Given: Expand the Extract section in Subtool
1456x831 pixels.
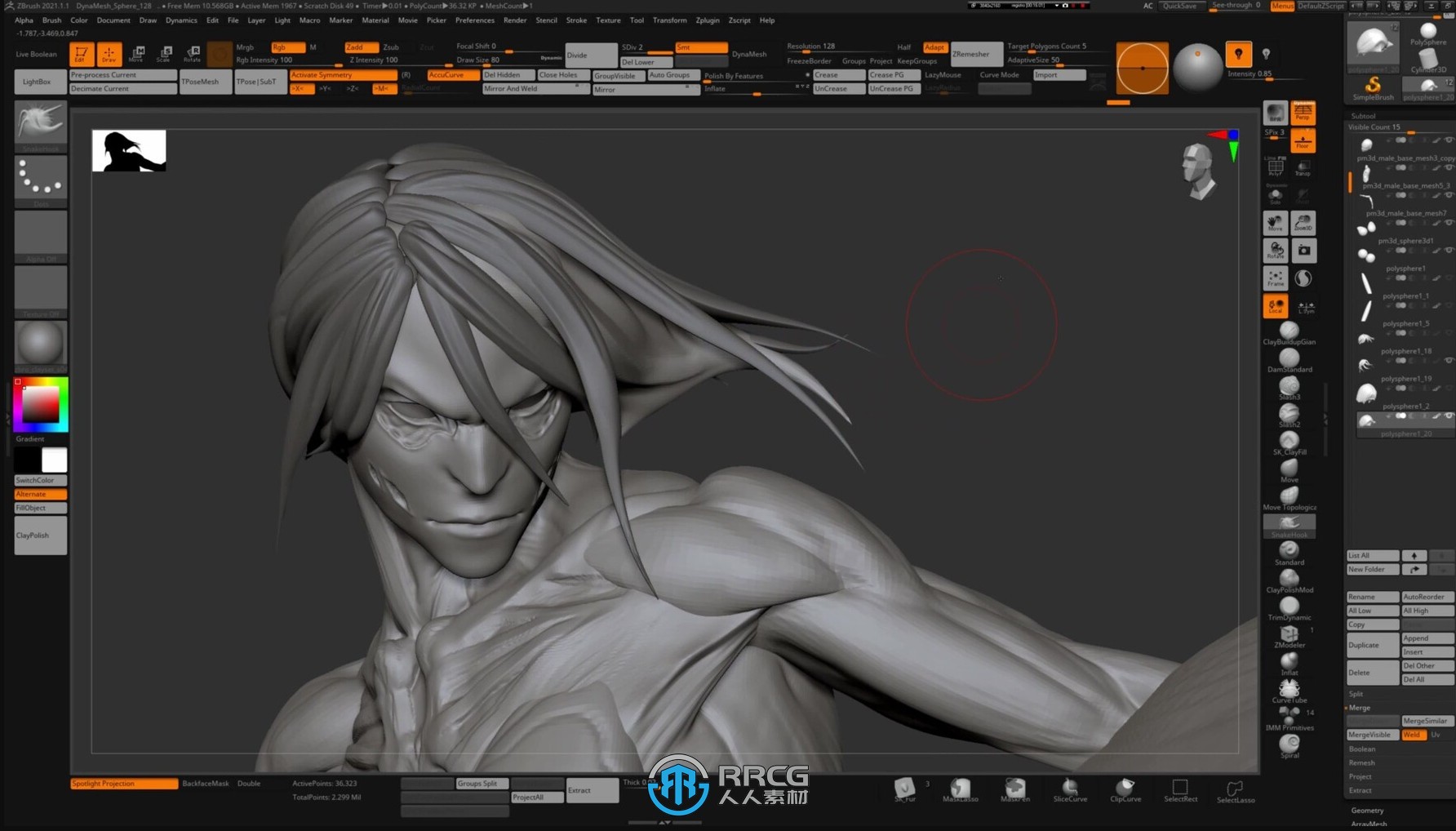Looking at the screenshot, I should point(1361,790).
